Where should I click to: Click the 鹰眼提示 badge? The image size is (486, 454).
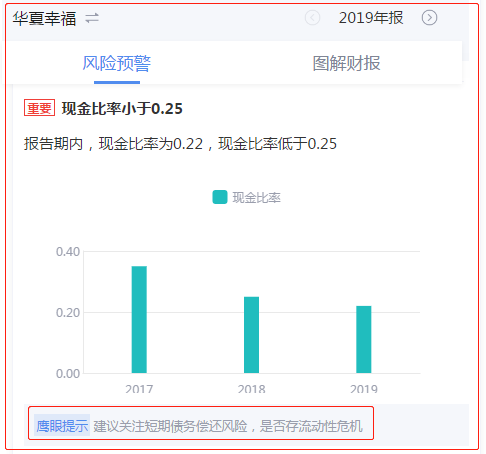click(x=62, y=425)
